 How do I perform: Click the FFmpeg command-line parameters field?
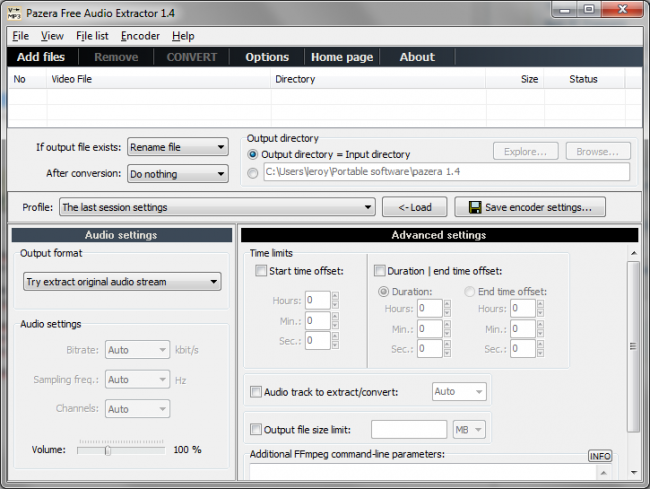click(423, 472)
